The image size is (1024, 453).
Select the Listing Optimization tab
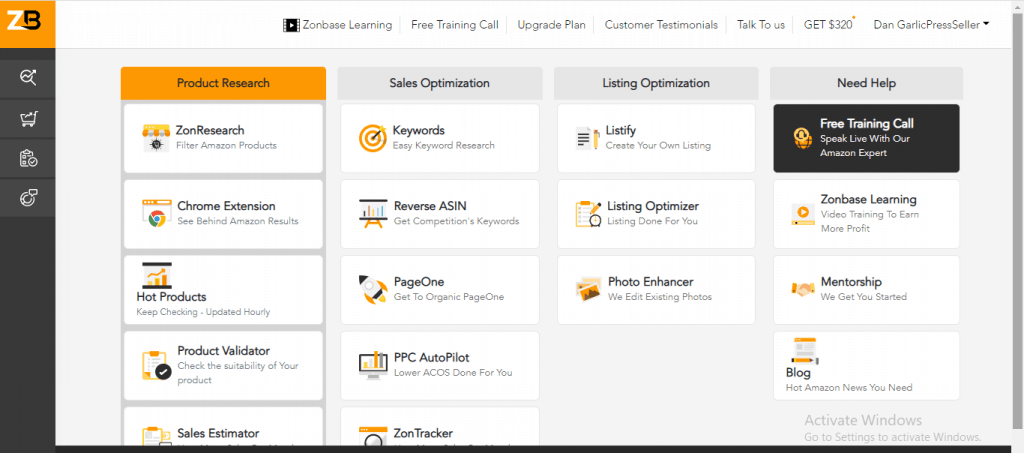(x=656, y=83)
